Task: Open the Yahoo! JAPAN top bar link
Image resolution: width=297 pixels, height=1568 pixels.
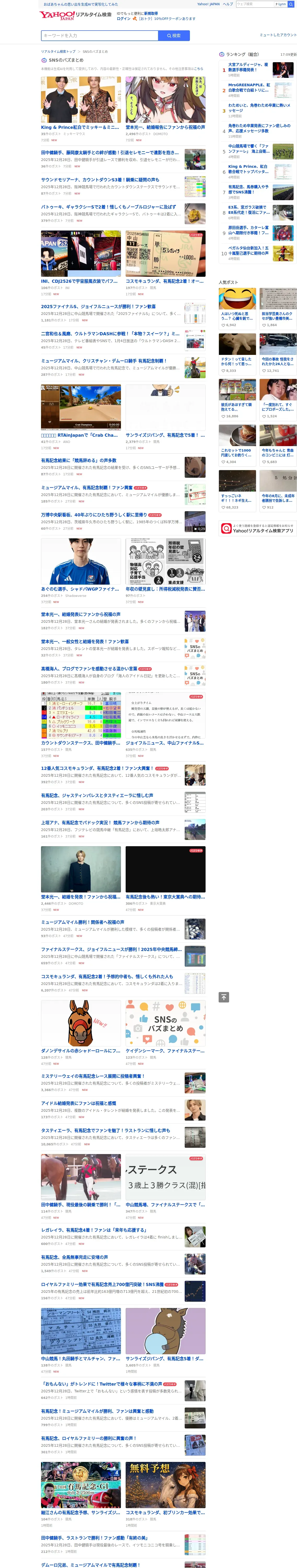Action: (208, 4)
